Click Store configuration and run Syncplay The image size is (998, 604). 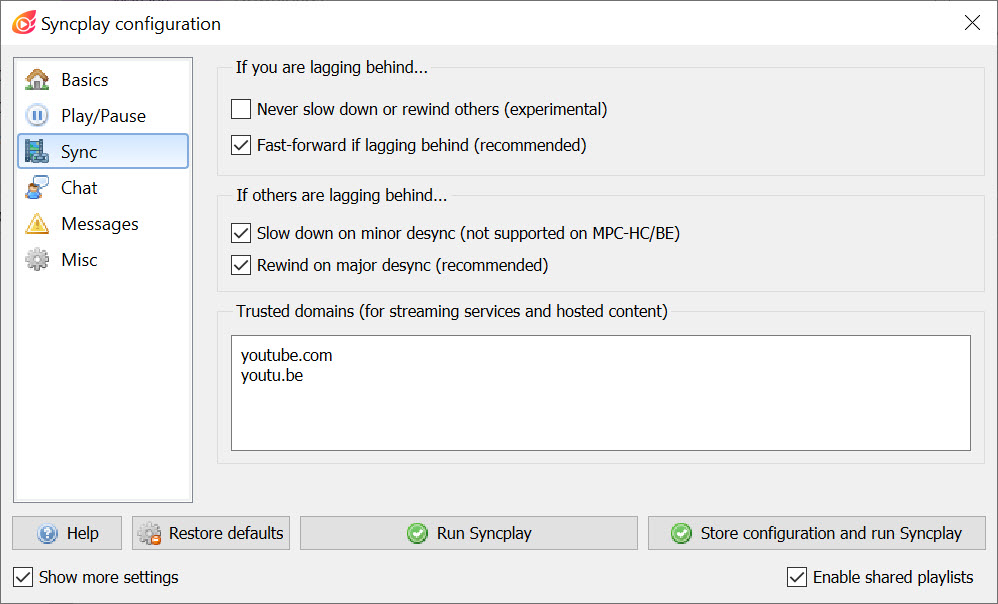817,533
